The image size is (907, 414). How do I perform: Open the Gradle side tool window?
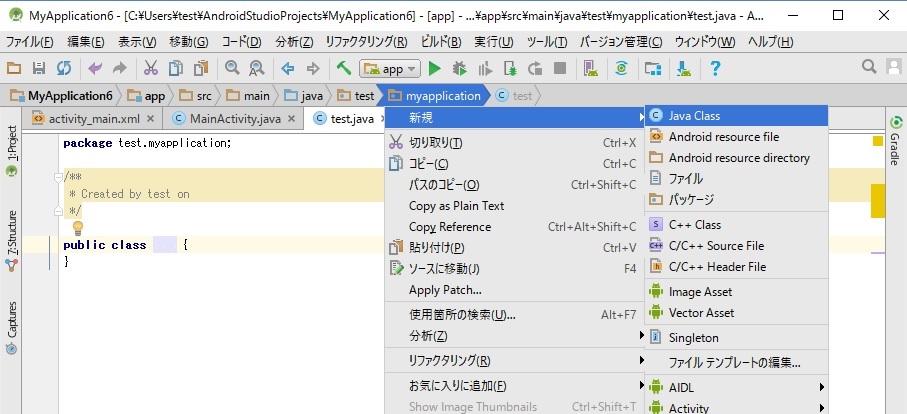(x=895, y=141)
